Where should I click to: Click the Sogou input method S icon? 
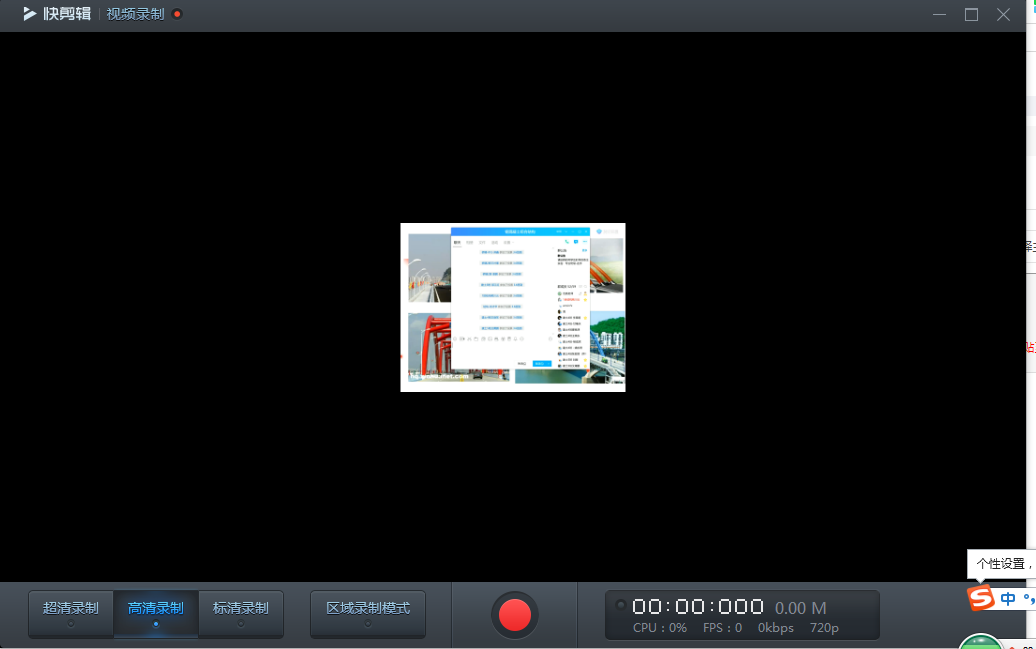point(981,597)
